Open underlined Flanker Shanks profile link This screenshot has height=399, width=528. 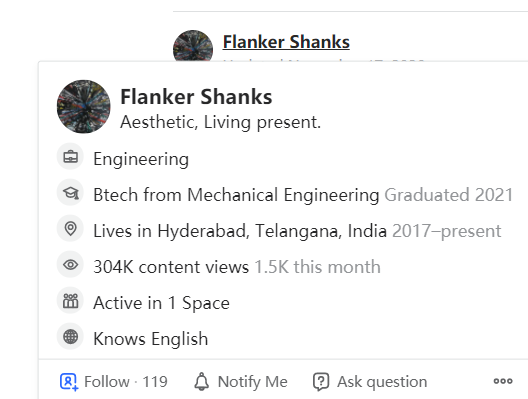tap(286, 42)
